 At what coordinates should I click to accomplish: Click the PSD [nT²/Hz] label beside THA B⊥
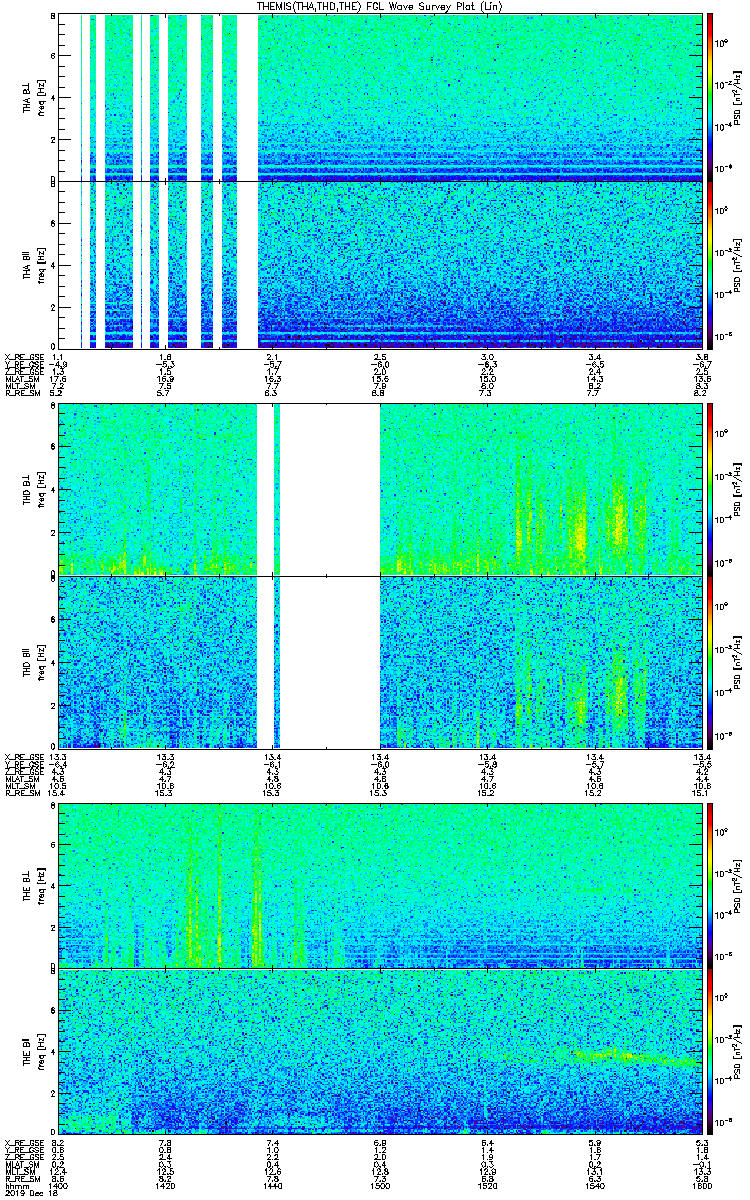coord(738,97)
